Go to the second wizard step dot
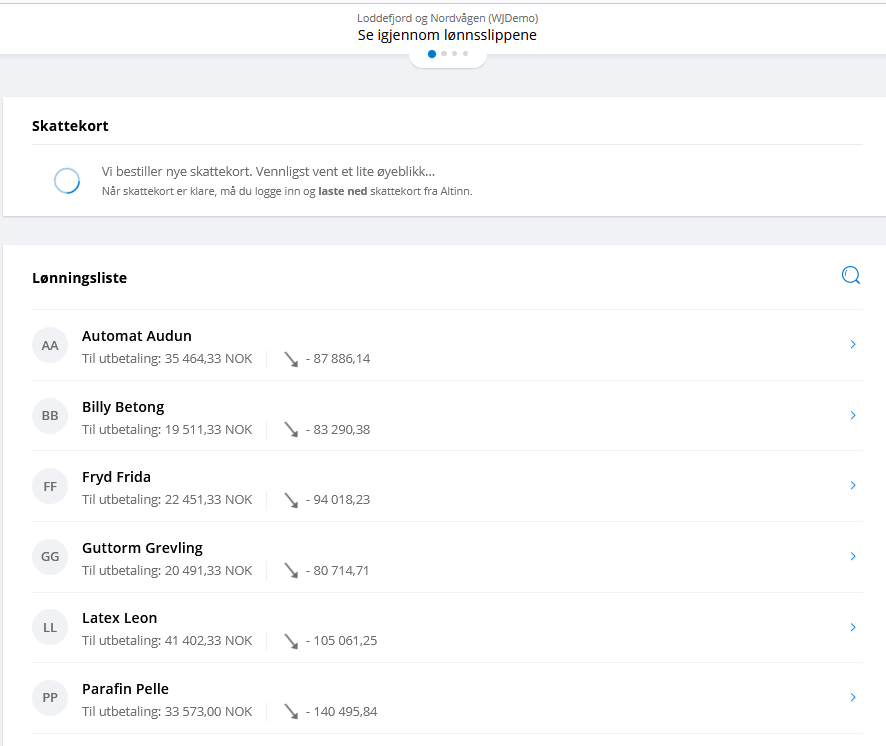886x746 pixels. (444, 54)
